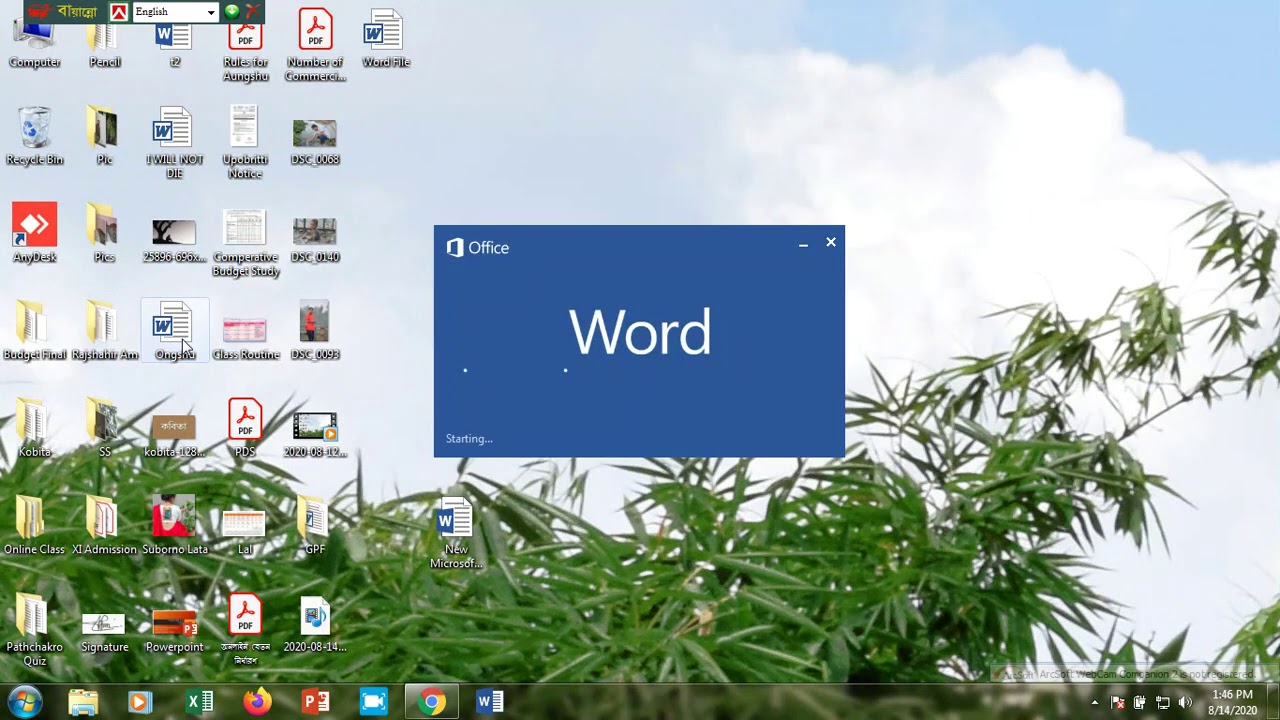
Task: Select the DSC_0093 image thumbnail
Action: pyautogui.click(x=315, y=330)
